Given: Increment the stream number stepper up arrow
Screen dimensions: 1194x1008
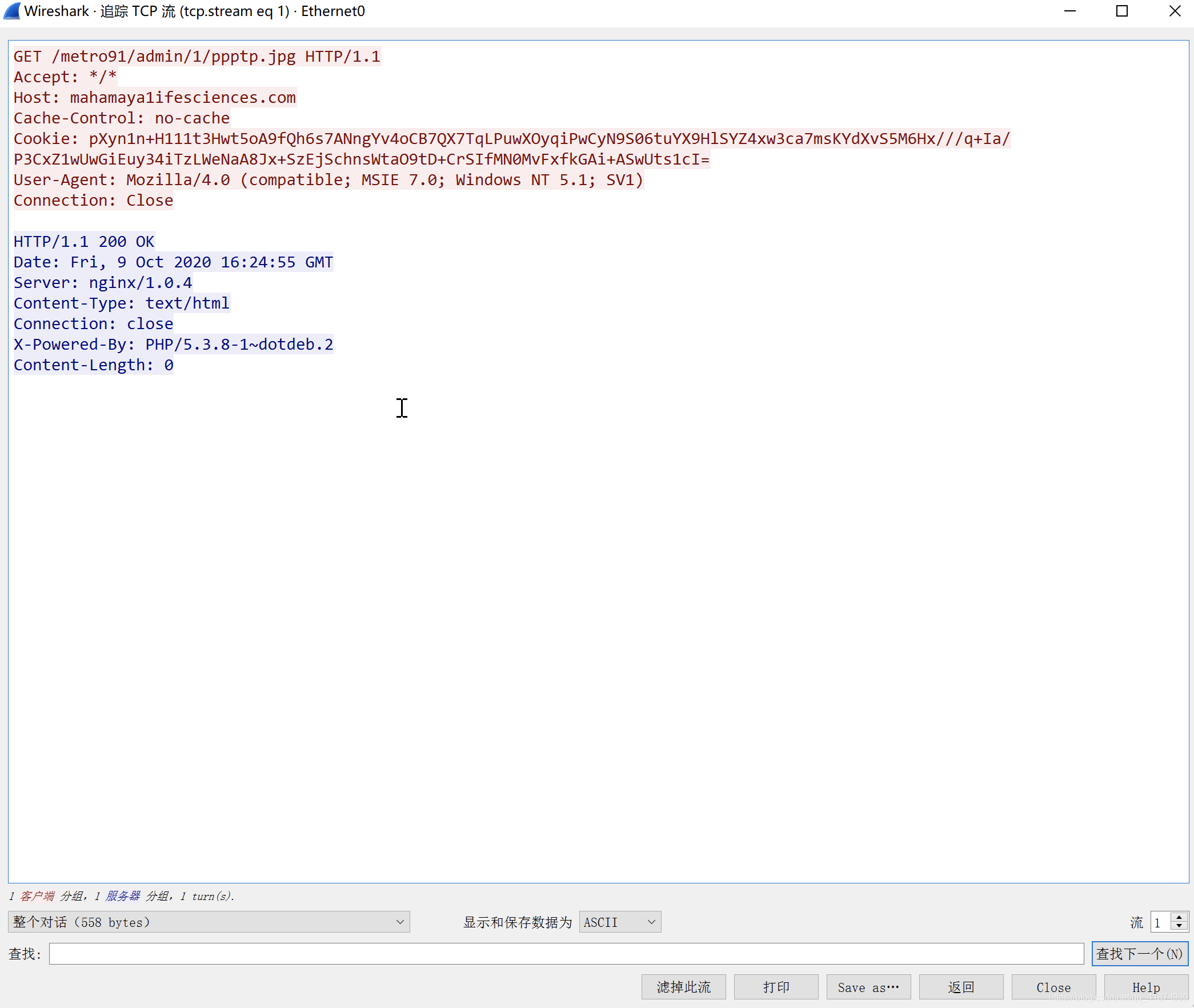Looking at the screenshot, I should (1179, 917).
